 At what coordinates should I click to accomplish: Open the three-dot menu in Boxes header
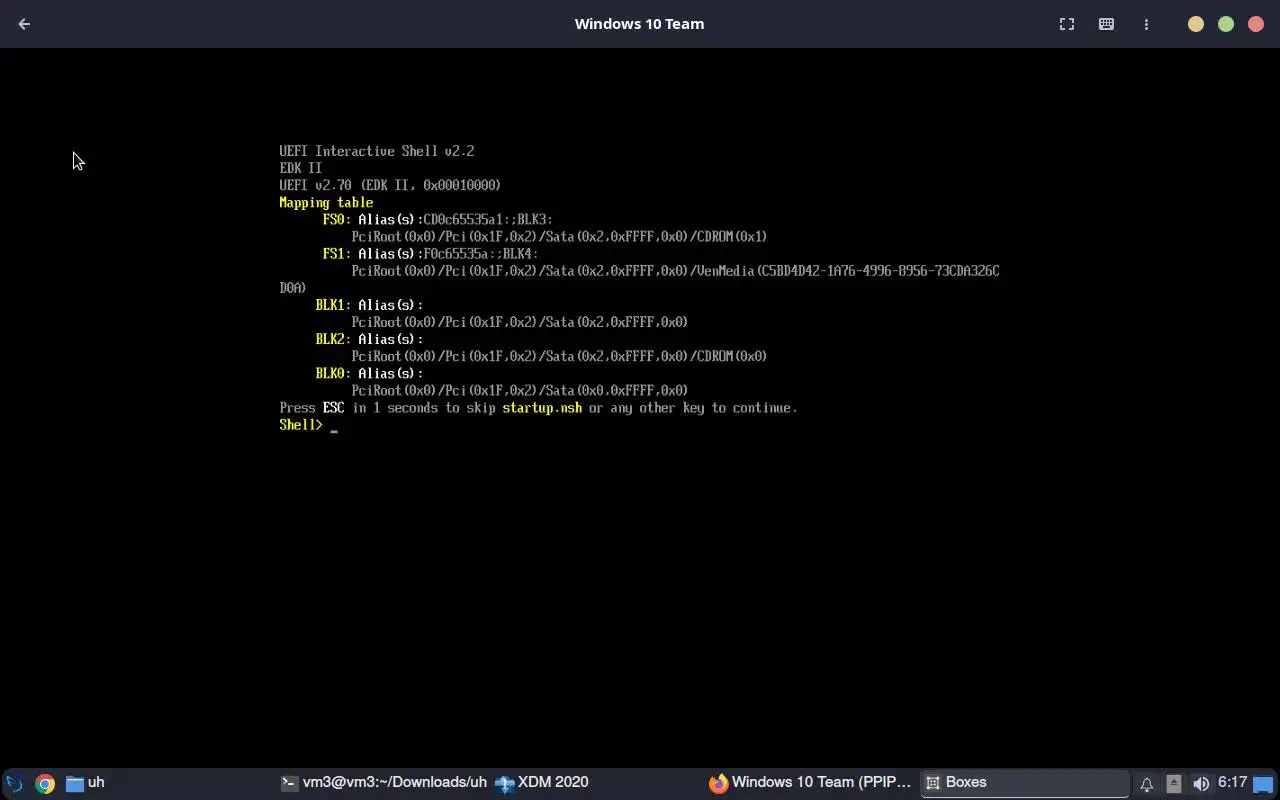[x=1146, y=24]
